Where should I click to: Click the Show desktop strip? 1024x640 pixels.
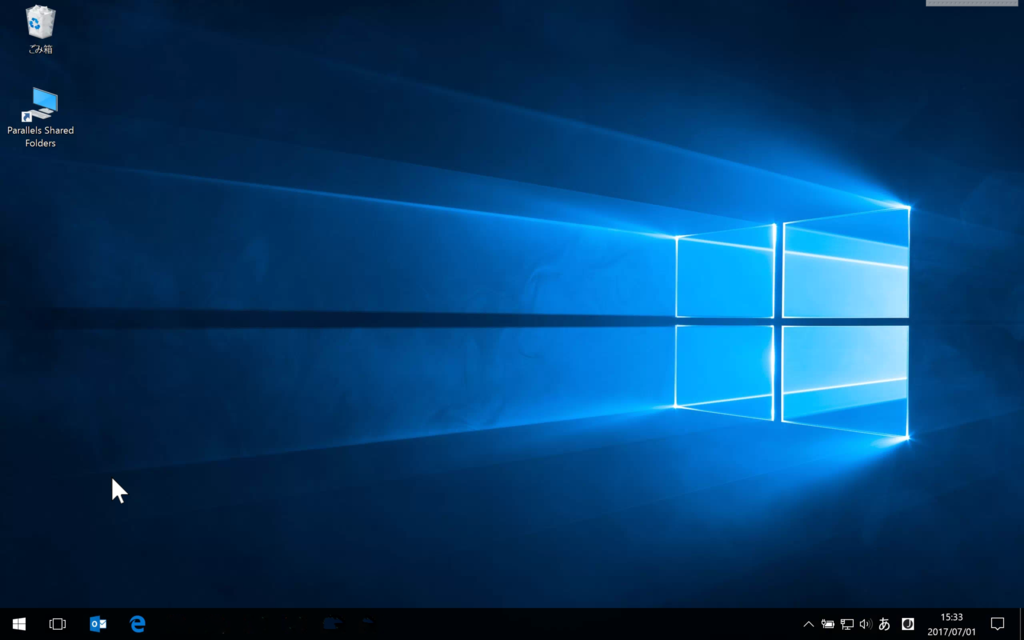click(x=1021, y=624)
